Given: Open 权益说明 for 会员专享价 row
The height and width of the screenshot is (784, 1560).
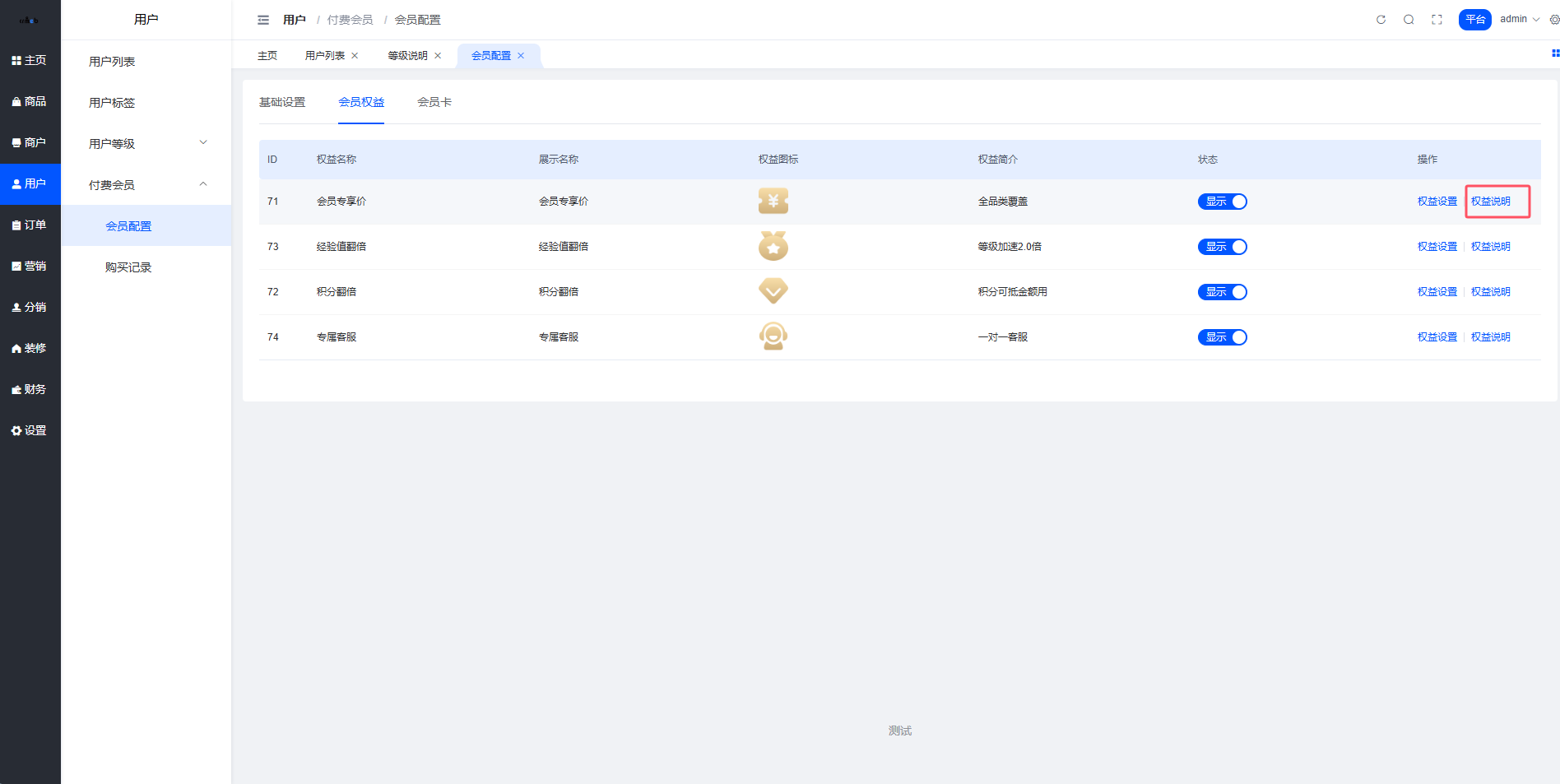Looking at the screenshot, I should point(1490,202).
